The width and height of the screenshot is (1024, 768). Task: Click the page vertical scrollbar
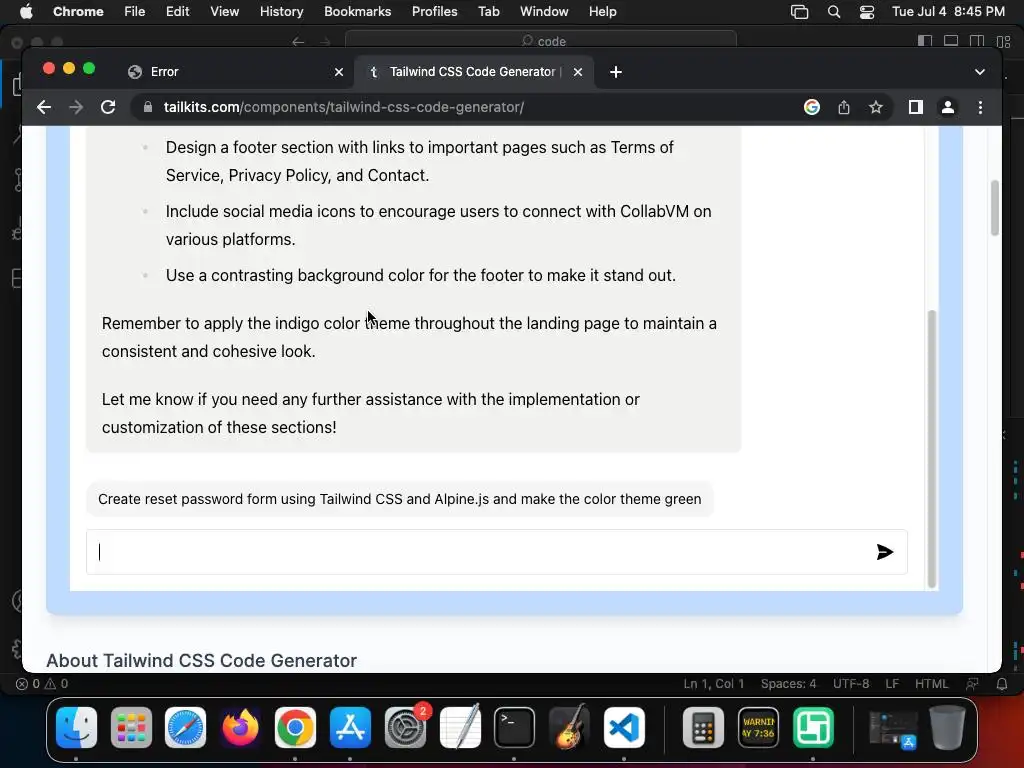point(995,208)
